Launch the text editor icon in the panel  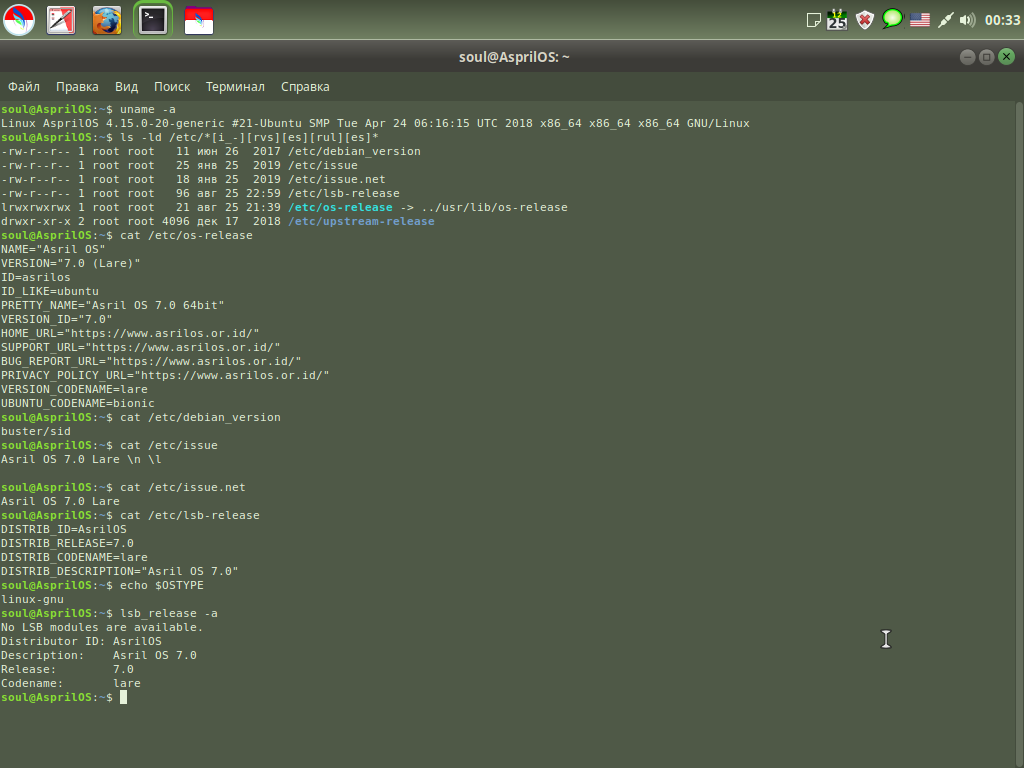click(x=61, y=20)
